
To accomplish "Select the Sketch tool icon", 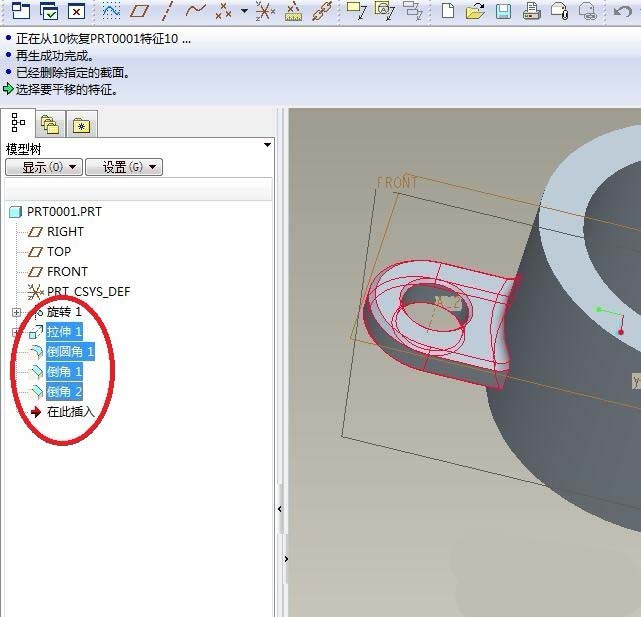I will 111,10.
